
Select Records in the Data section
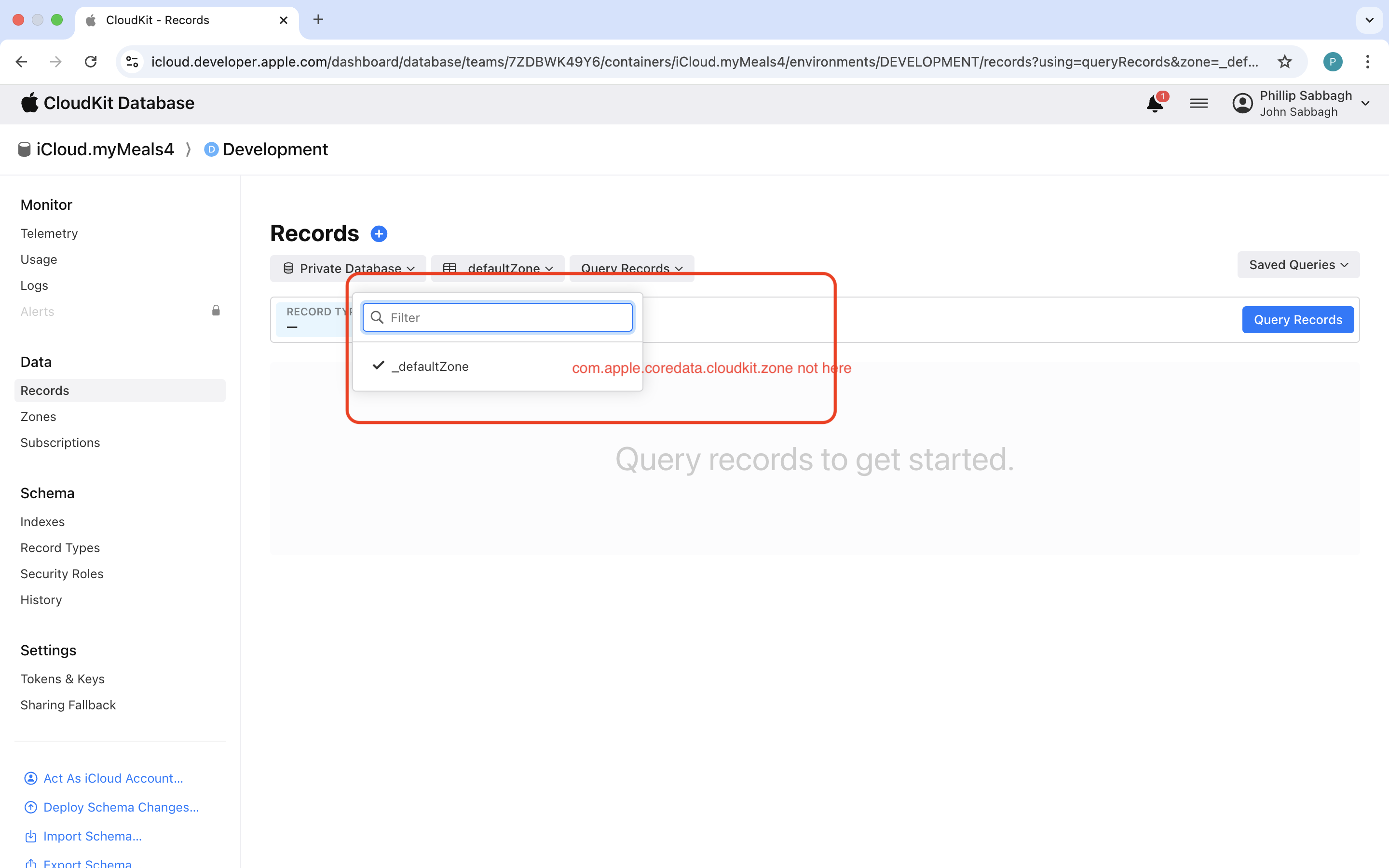120,391
